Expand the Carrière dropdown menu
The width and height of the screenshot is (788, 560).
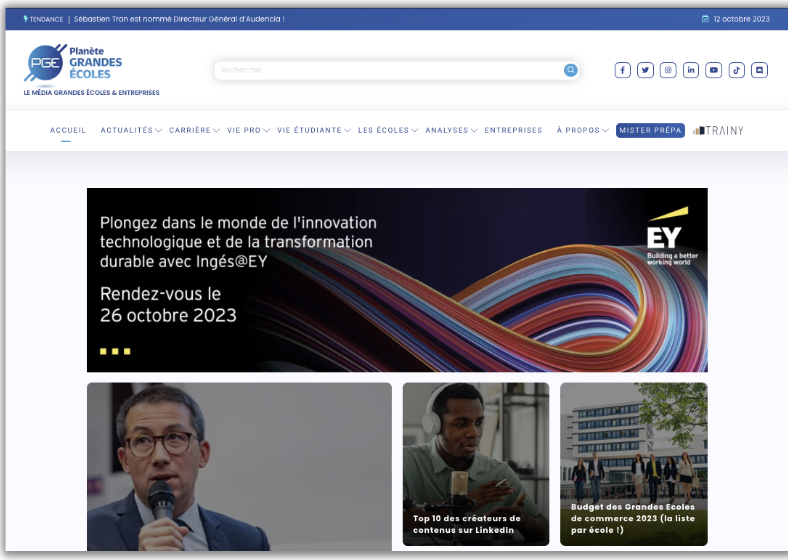coord(193,130)
